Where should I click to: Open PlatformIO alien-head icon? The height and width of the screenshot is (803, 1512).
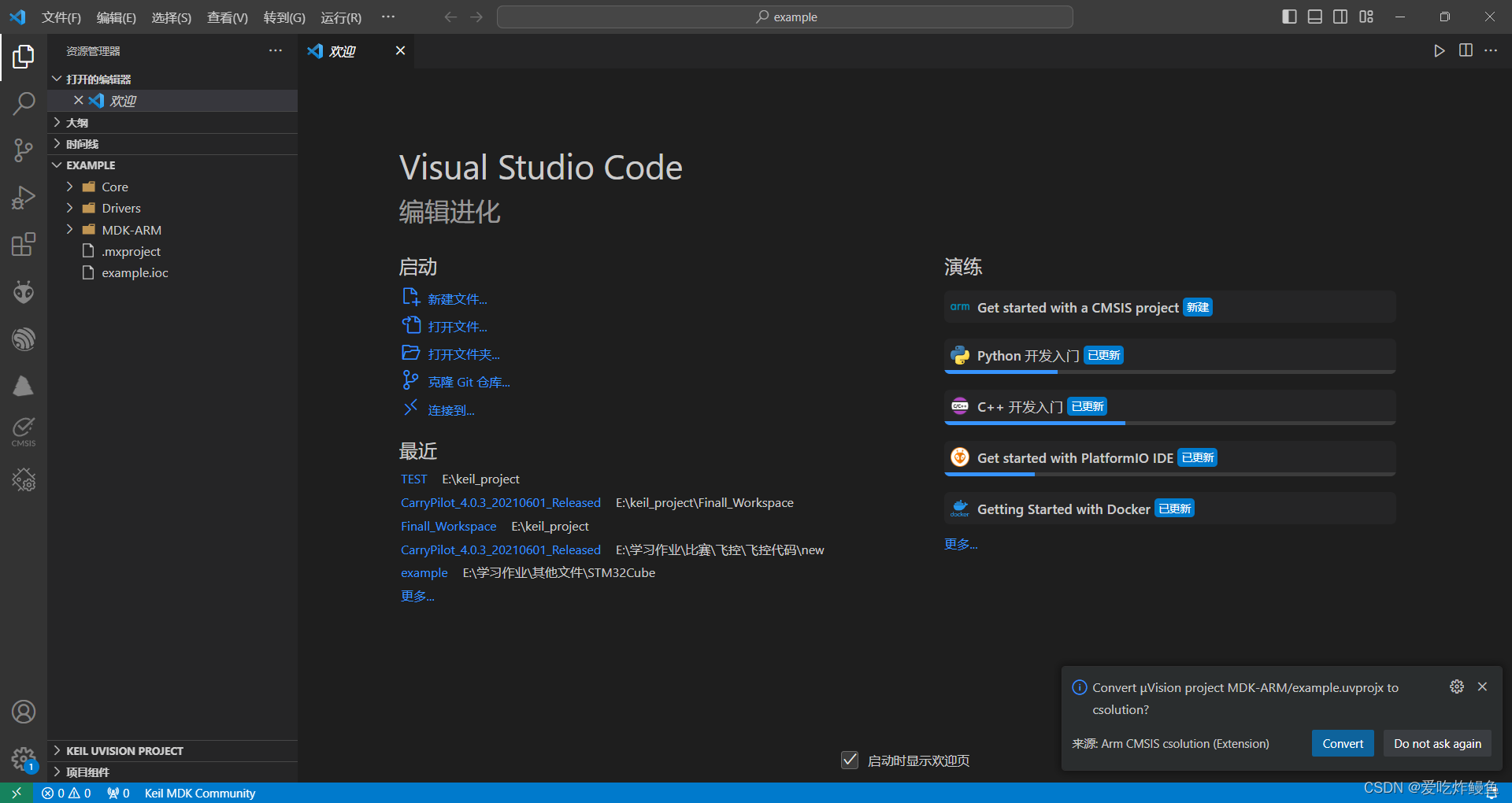point(24,292)
